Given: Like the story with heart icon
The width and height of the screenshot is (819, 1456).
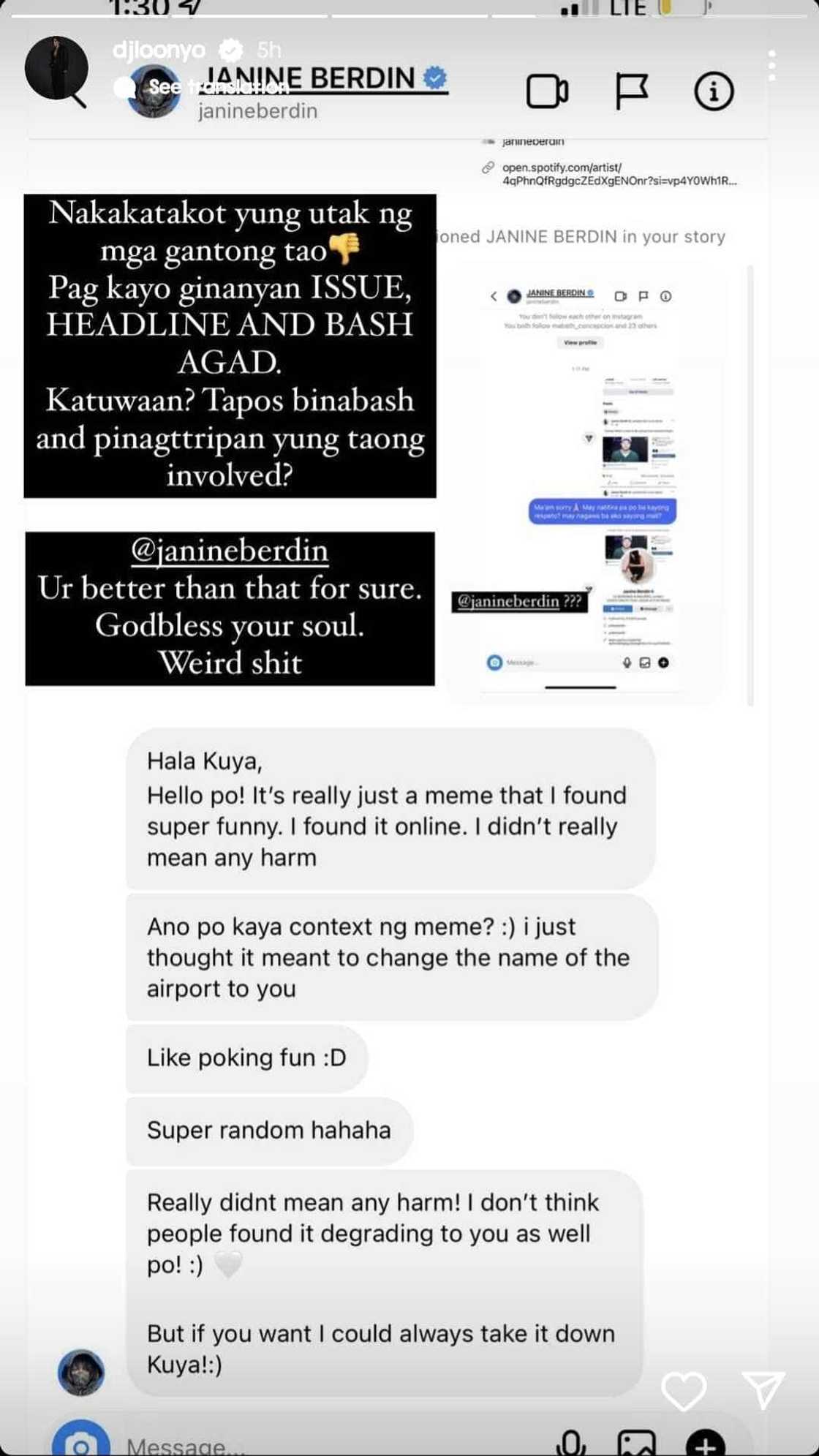Looking at the screenshot, I should click(x=684, y=1391).
